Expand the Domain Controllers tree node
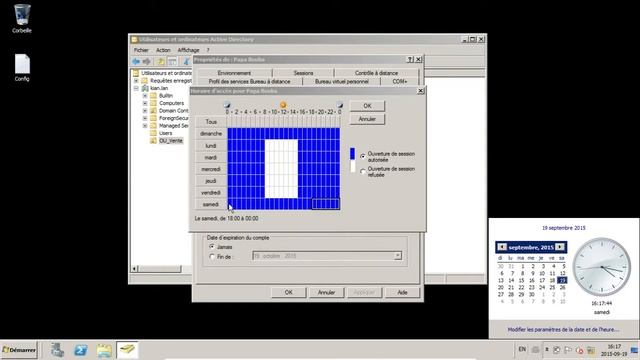 click(x=145, y=111)
